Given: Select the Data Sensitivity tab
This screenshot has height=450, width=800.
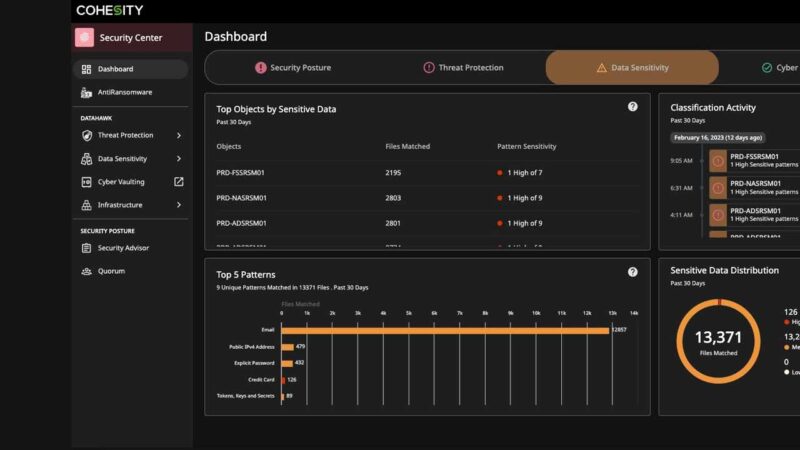Looking at the screenshot, I should tap(631, 68).
